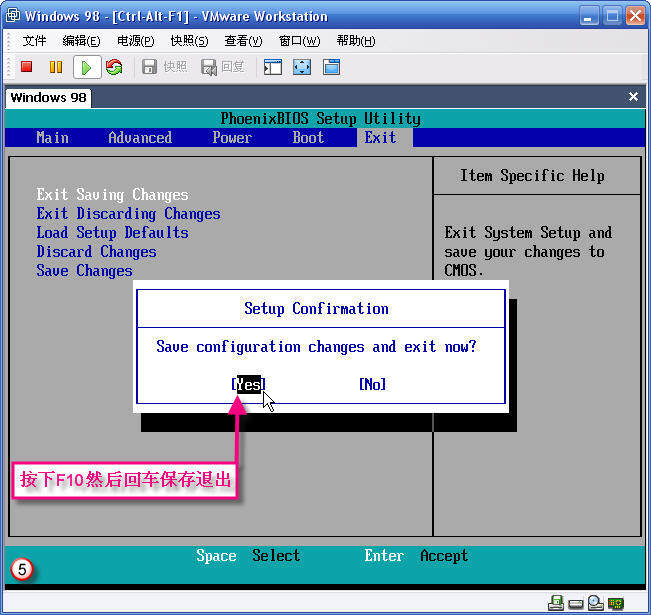Click the VMware window title bar icon
Image resolution: width=651 pixels, height=615 pixels.
[x=12, y=15]
